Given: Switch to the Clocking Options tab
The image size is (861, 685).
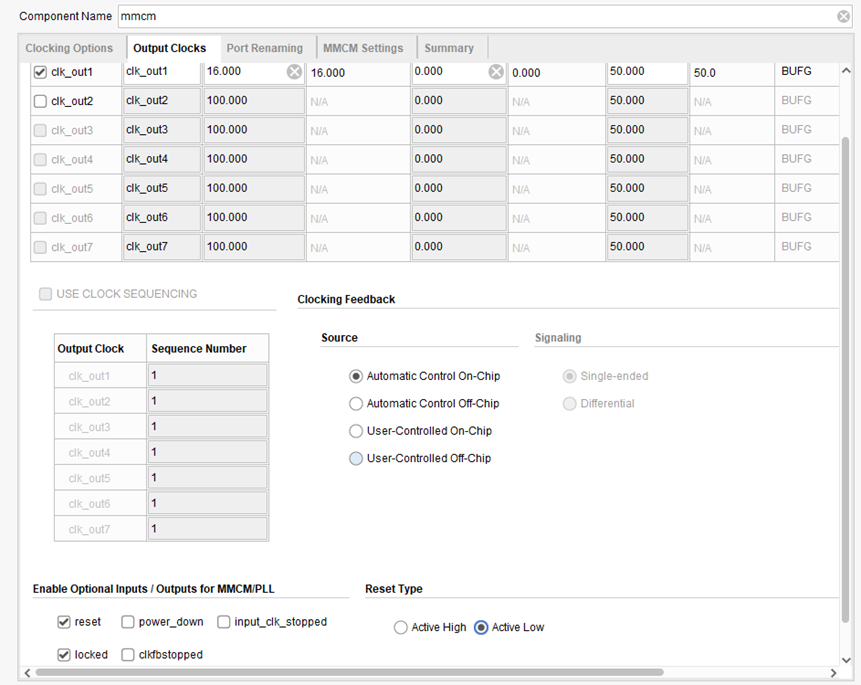Looking at the screenshot, I should pyautogui.click(x=69, y=48).
